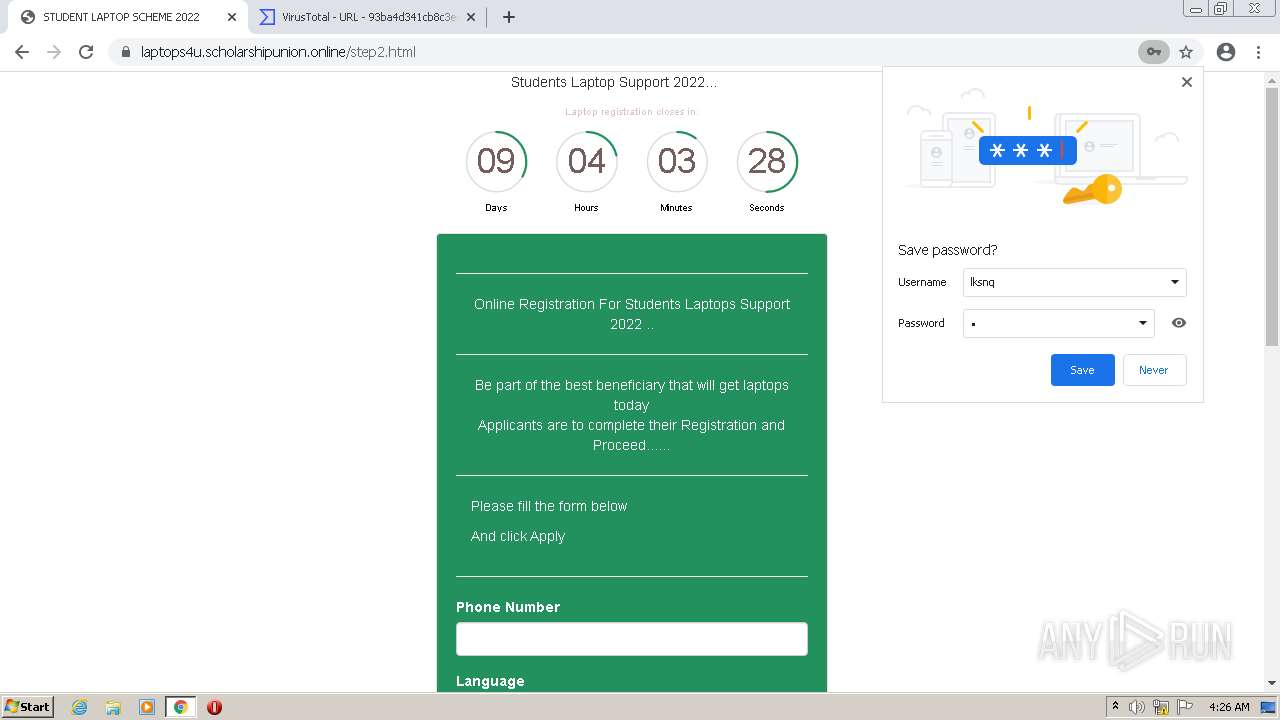1280x720 pixels.
Task: Open Windows Explorer folder taskbar icon
Action: [113, 707]
